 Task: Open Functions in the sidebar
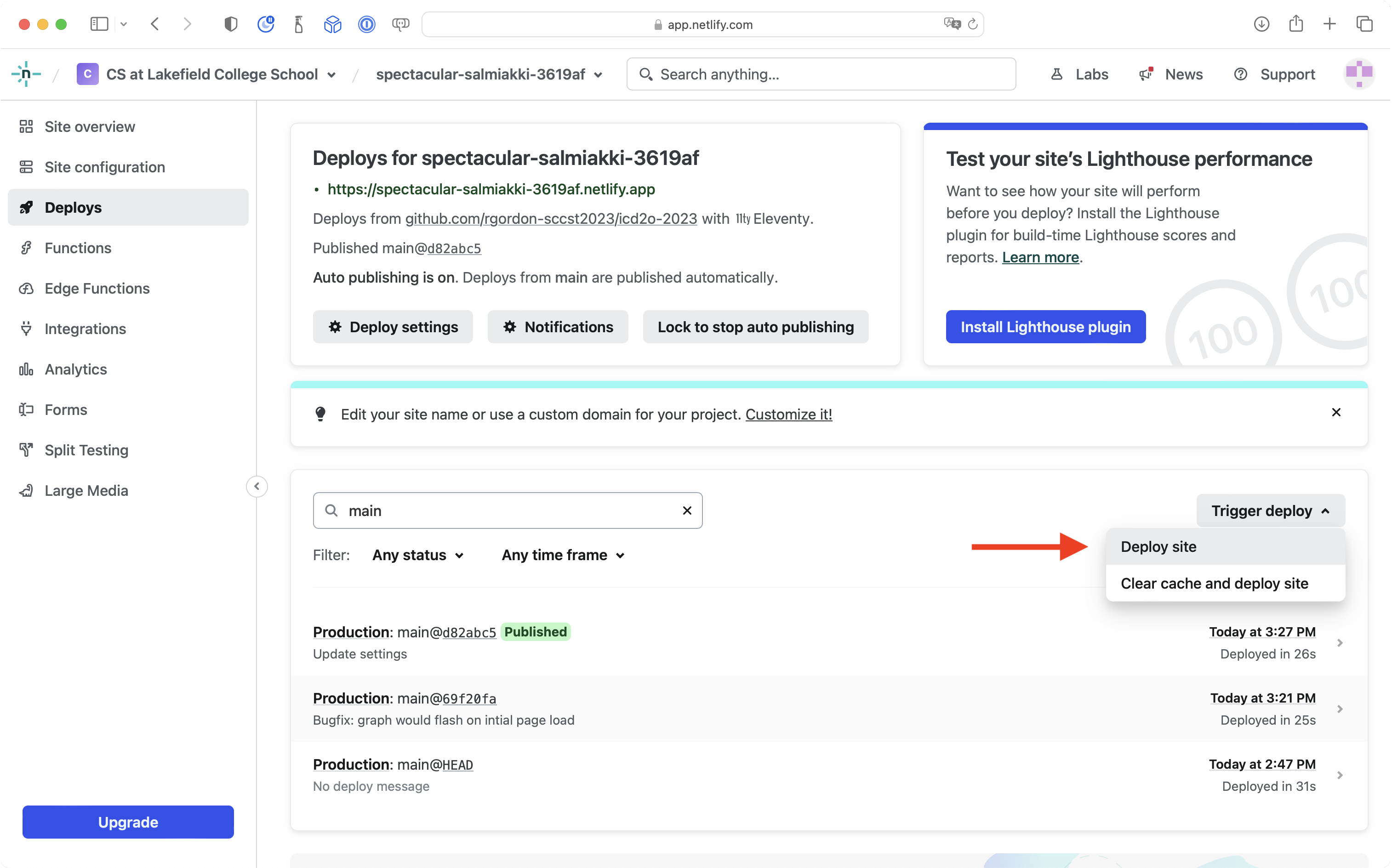click(x=128, y=248)
